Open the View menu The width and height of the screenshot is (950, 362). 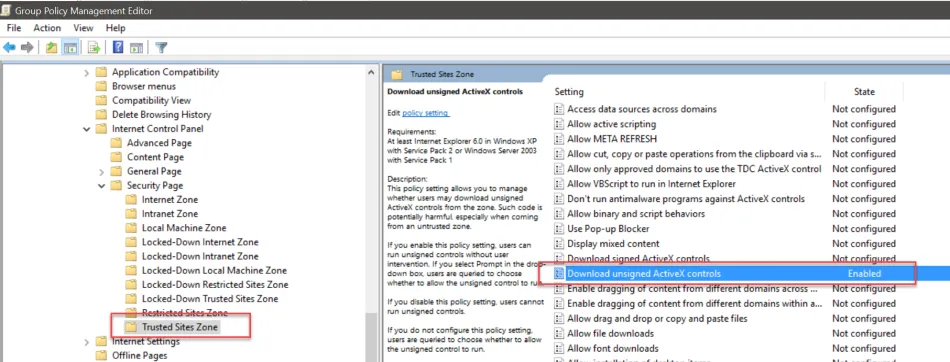point(84,28)
